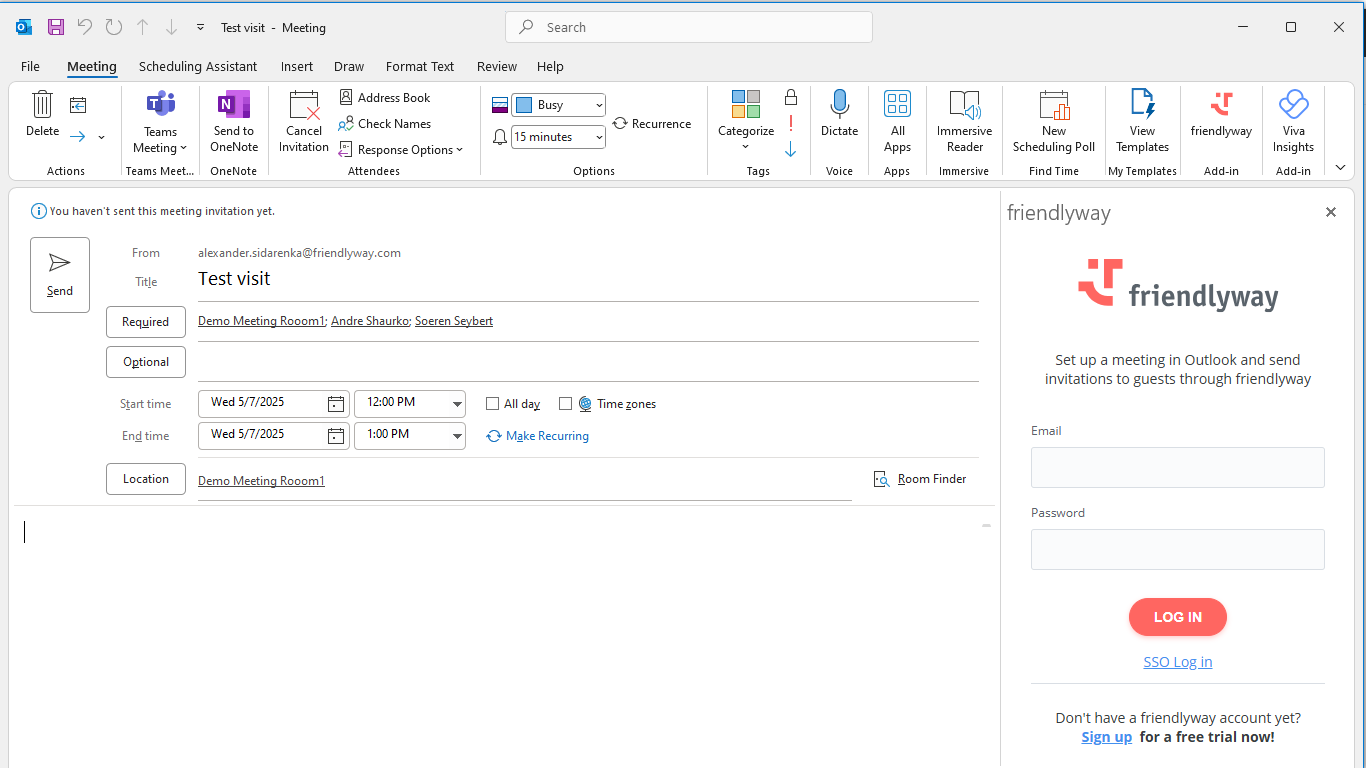The height and width of the screenshot is (768, 1366).
Task: Open the Start time date picker calendar
Action: pos(336,404)
